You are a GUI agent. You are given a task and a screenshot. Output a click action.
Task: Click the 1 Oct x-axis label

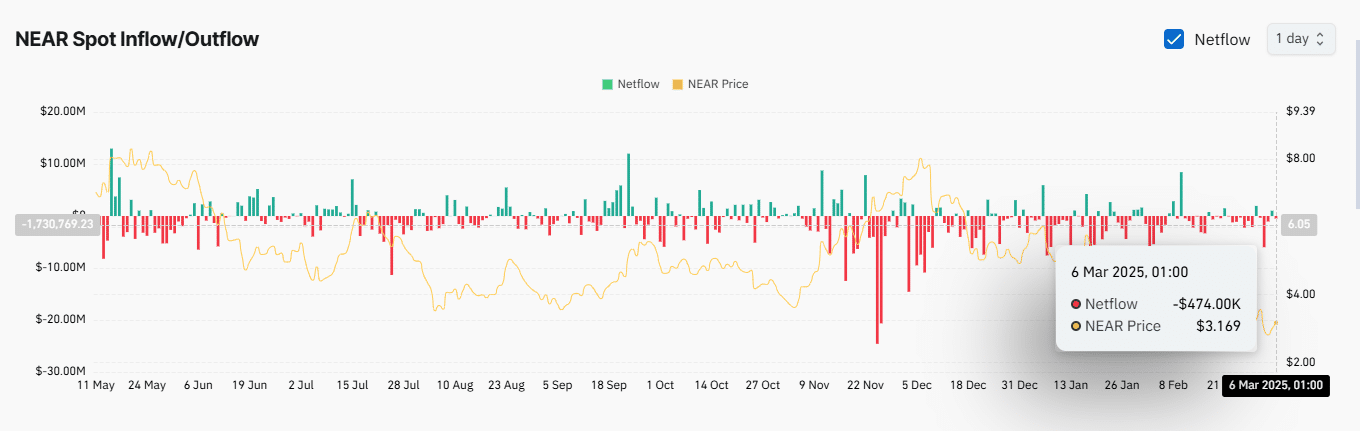(x=660, y=385)
